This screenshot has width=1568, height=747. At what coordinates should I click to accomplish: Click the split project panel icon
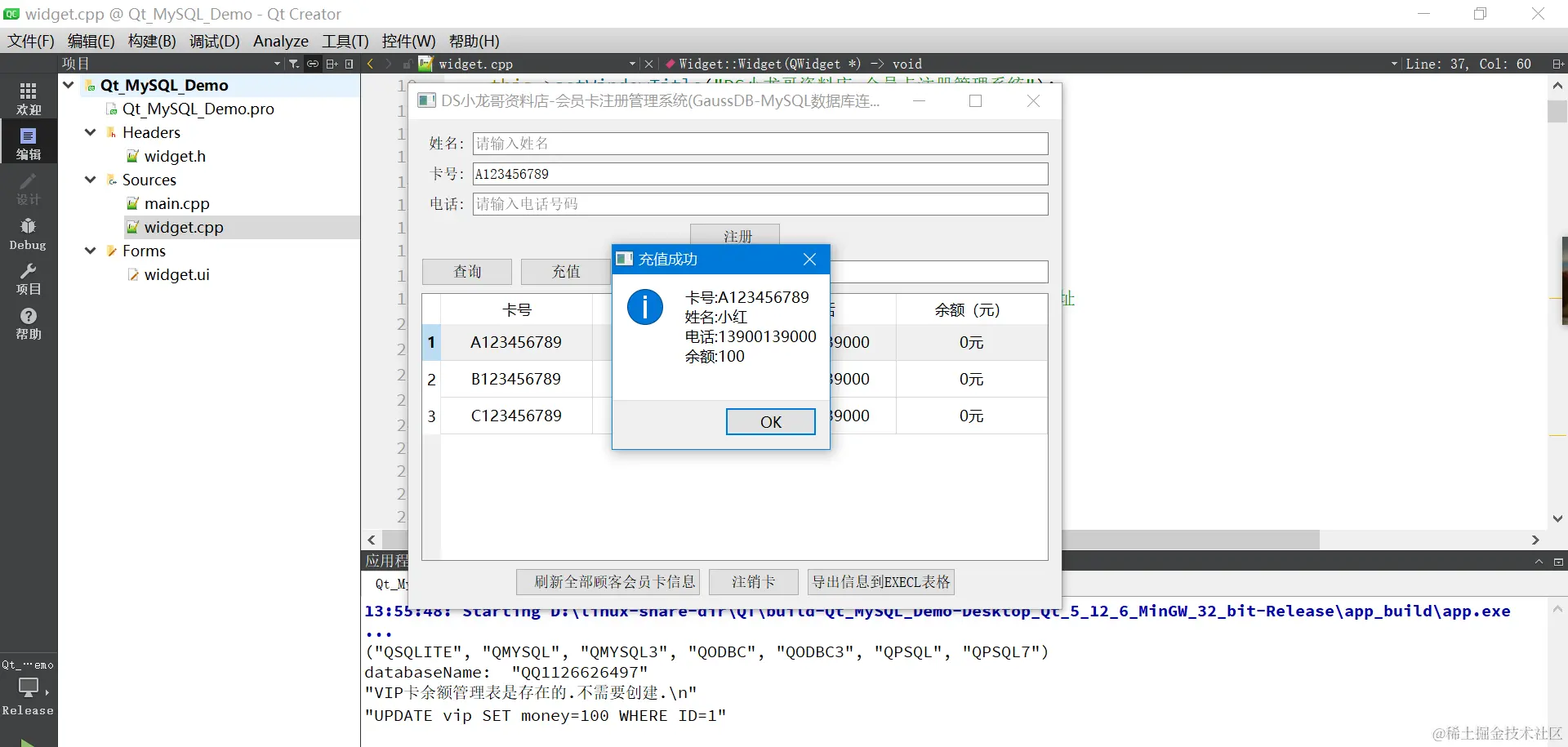332,64
